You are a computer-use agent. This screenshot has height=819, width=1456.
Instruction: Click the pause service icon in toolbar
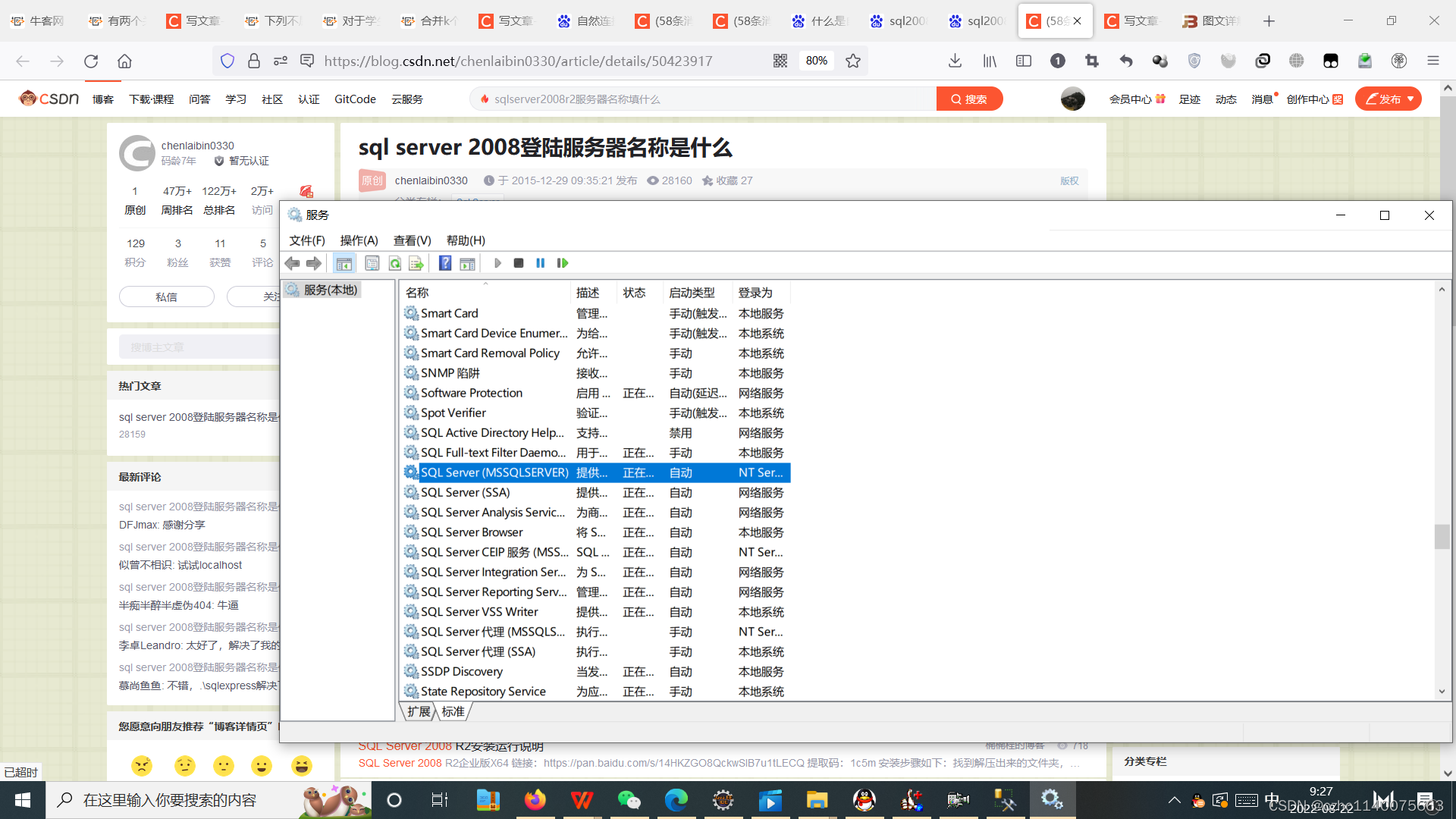540,263
